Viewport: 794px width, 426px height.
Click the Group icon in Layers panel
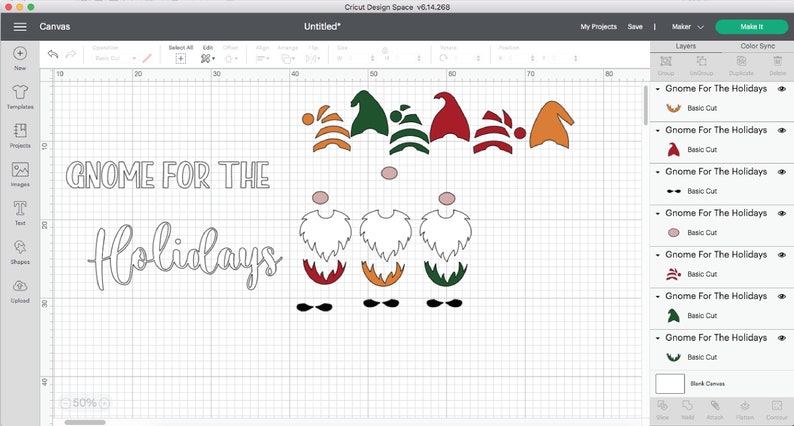pyautogui.click(x=666, y=61)
